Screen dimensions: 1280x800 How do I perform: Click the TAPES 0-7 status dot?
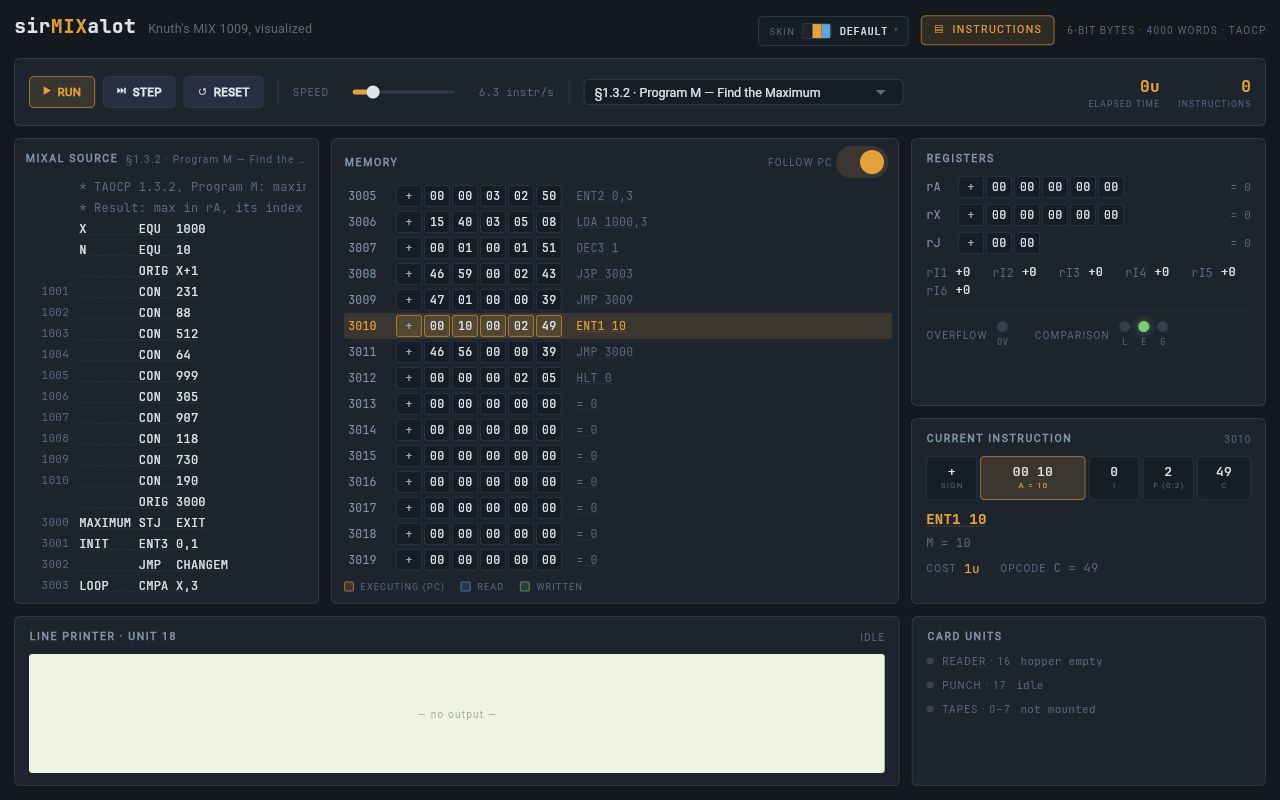(x=930, y=709)
